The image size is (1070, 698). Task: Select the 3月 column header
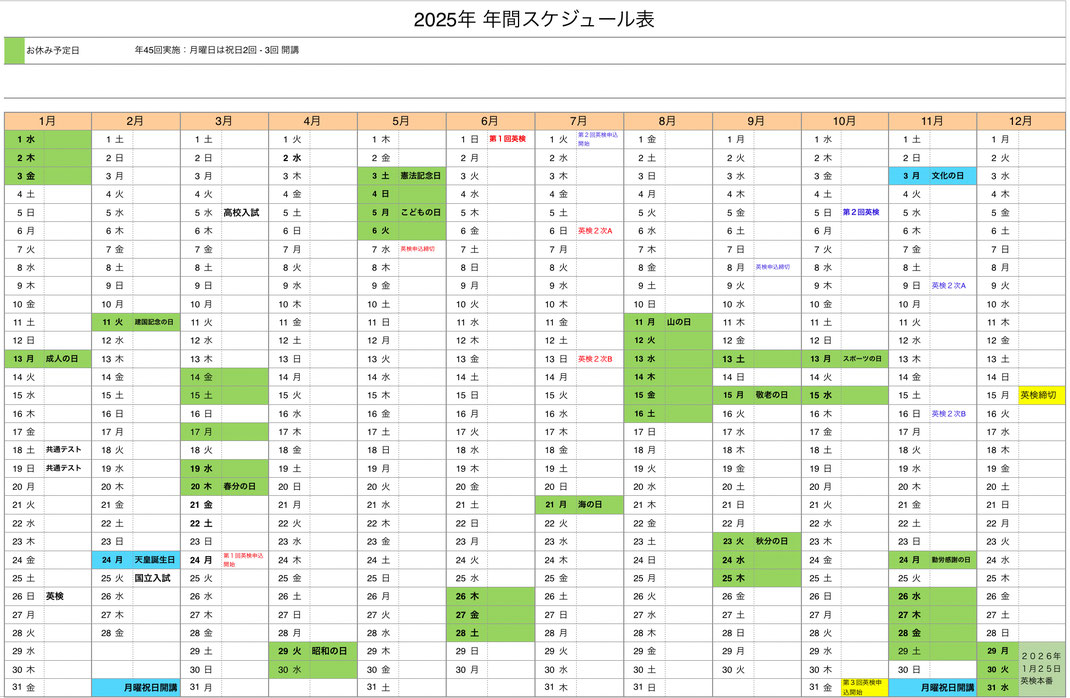coord(224,121)
